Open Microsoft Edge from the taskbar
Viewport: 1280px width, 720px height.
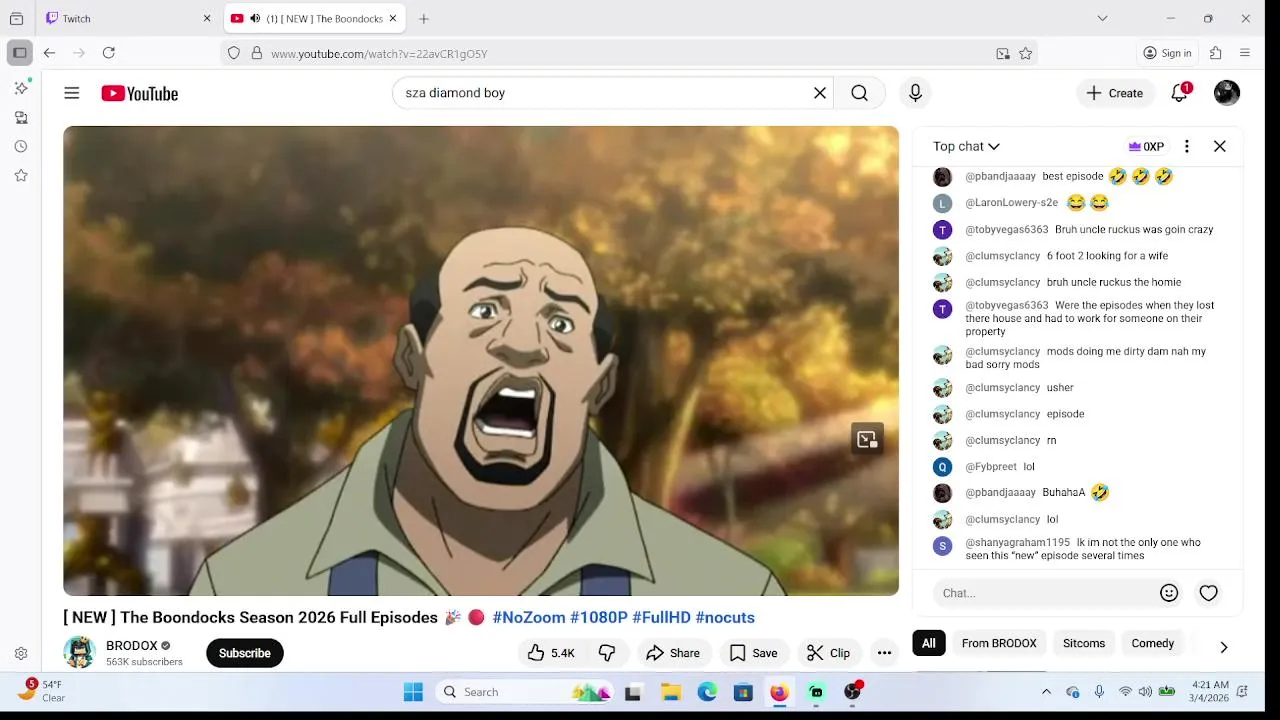(707, 692)
